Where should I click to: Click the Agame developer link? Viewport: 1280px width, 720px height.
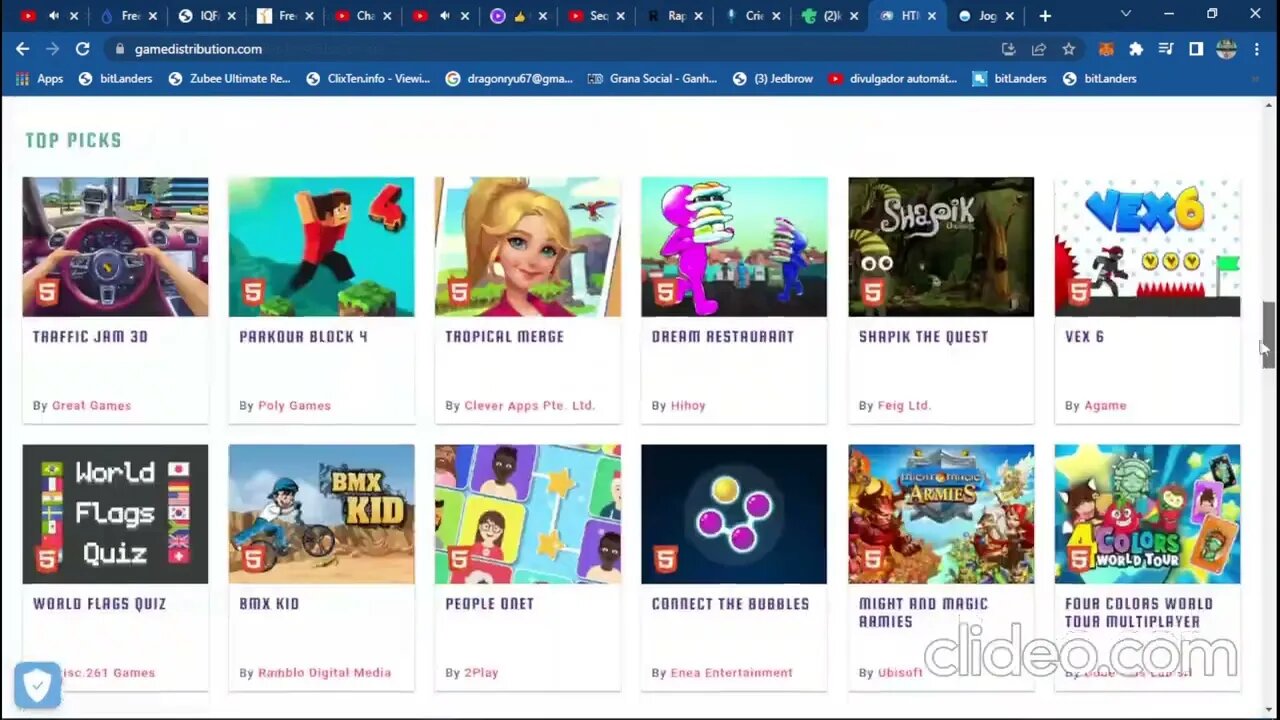point(1105,405)
